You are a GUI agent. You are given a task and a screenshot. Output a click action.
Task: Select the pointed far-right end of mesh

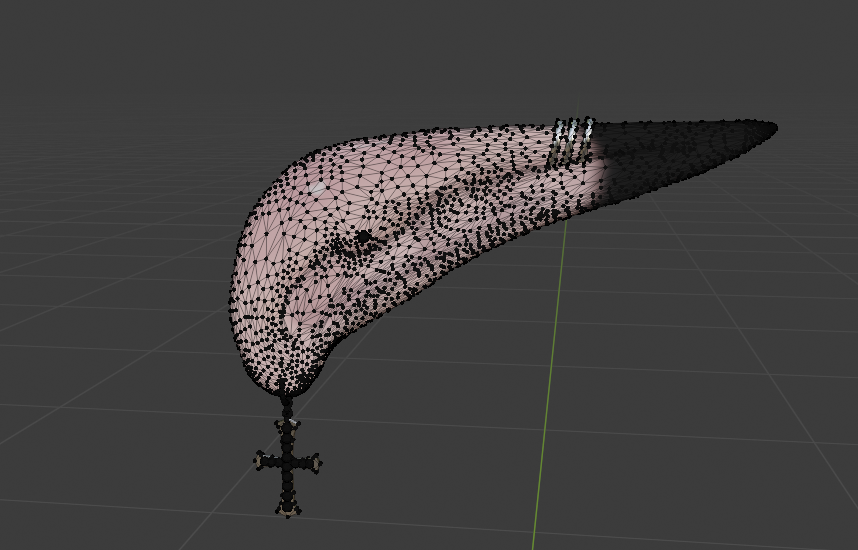pyautogui.click(x=770, y=127)
